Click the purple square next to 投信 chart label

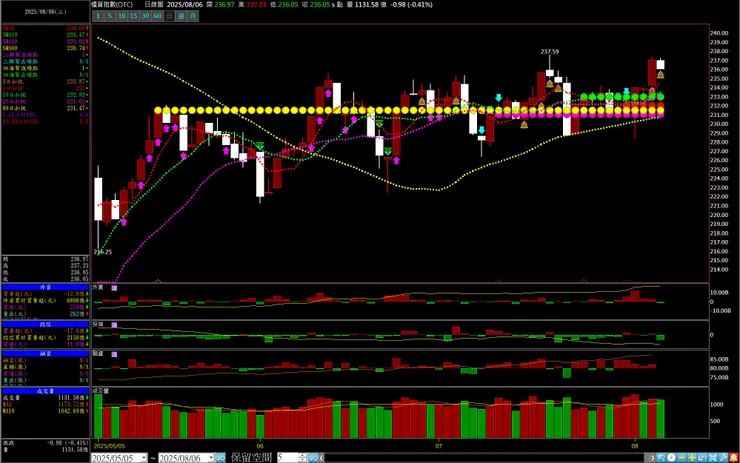click(114, 325)
